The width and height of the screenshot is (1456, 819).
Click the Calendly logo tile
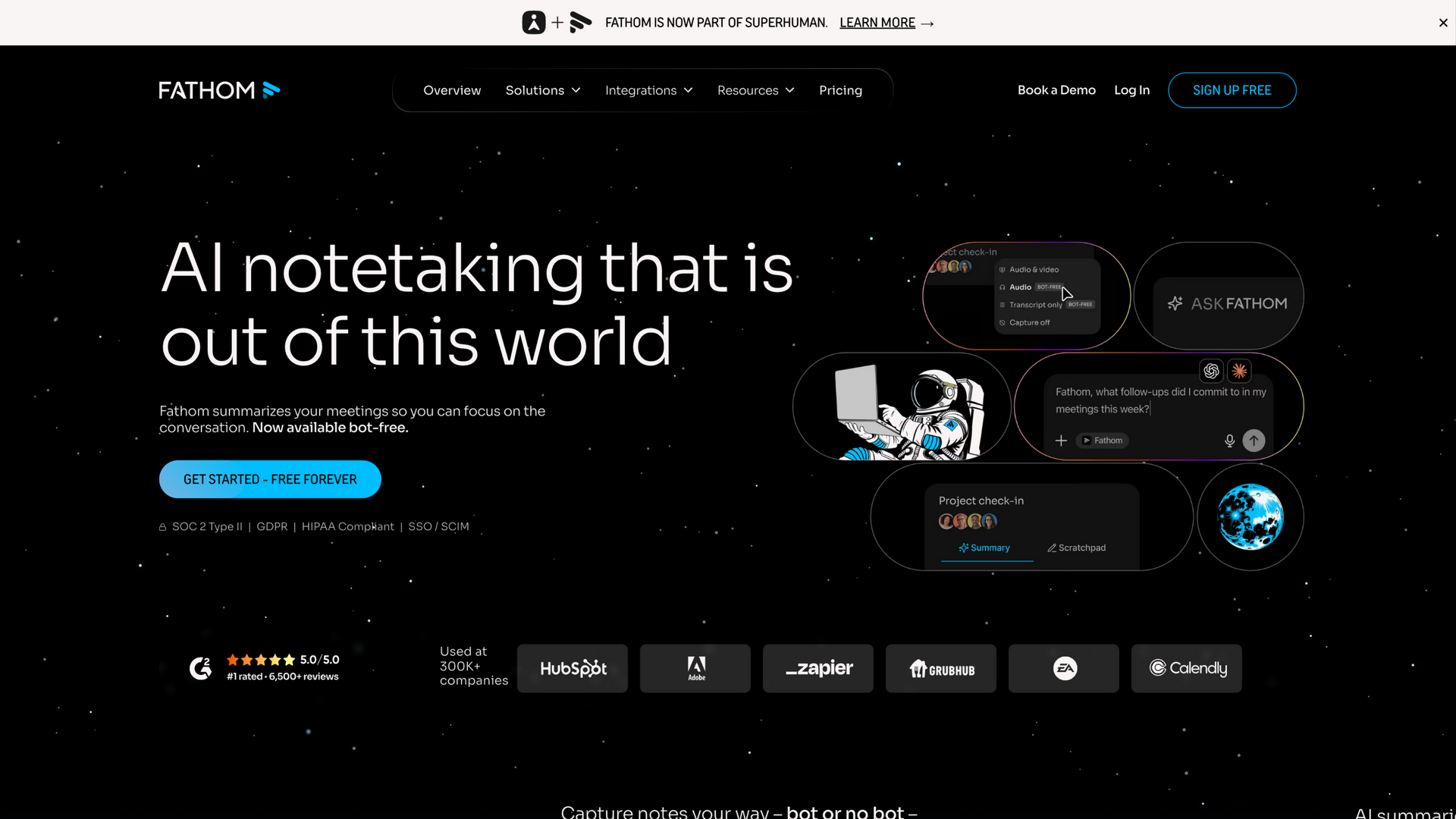tap(1187, 668)
